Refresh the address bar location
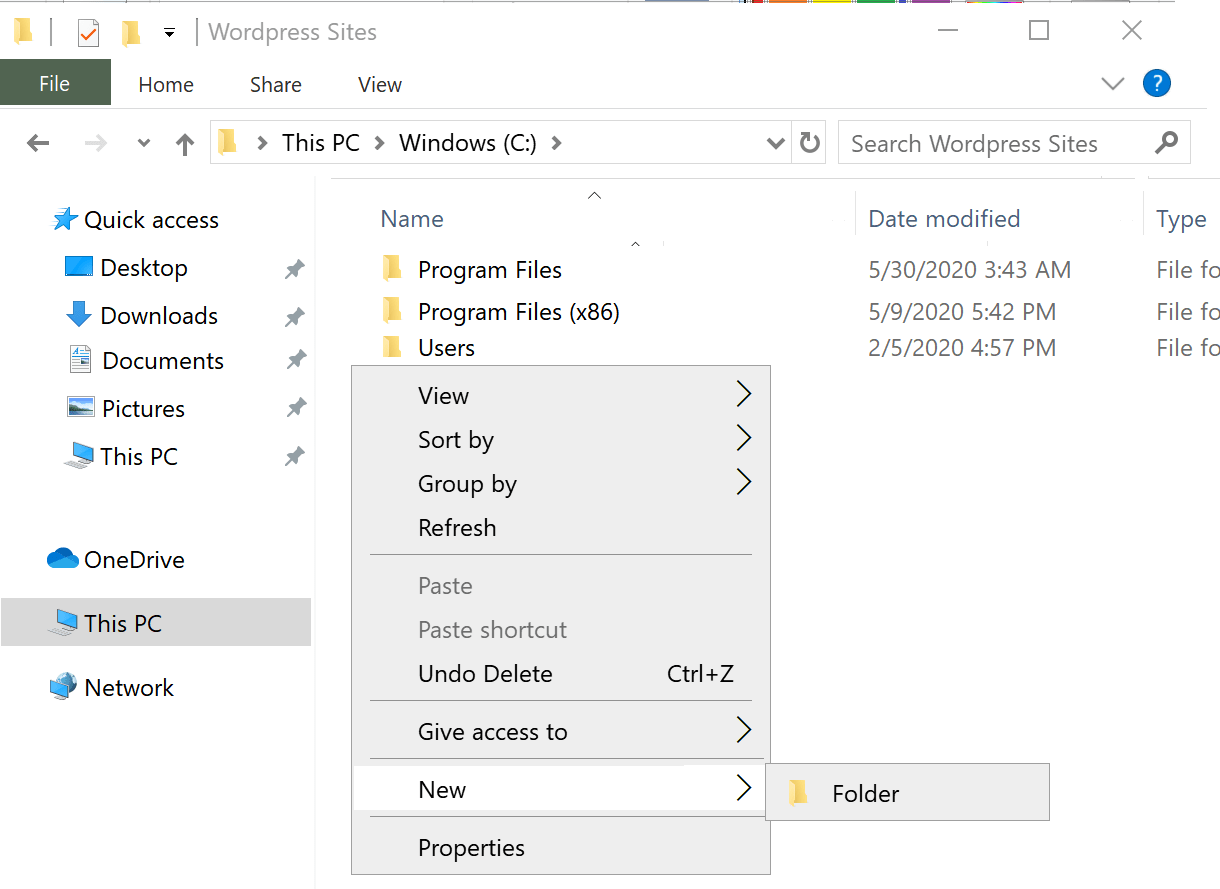1220x889 pixels. click(809, 144)
